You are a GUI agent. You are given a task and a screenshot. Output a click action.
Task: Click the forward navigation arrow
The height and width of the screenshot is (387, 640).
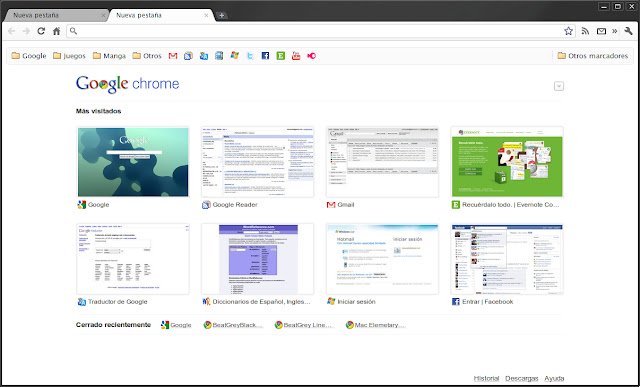26,31
